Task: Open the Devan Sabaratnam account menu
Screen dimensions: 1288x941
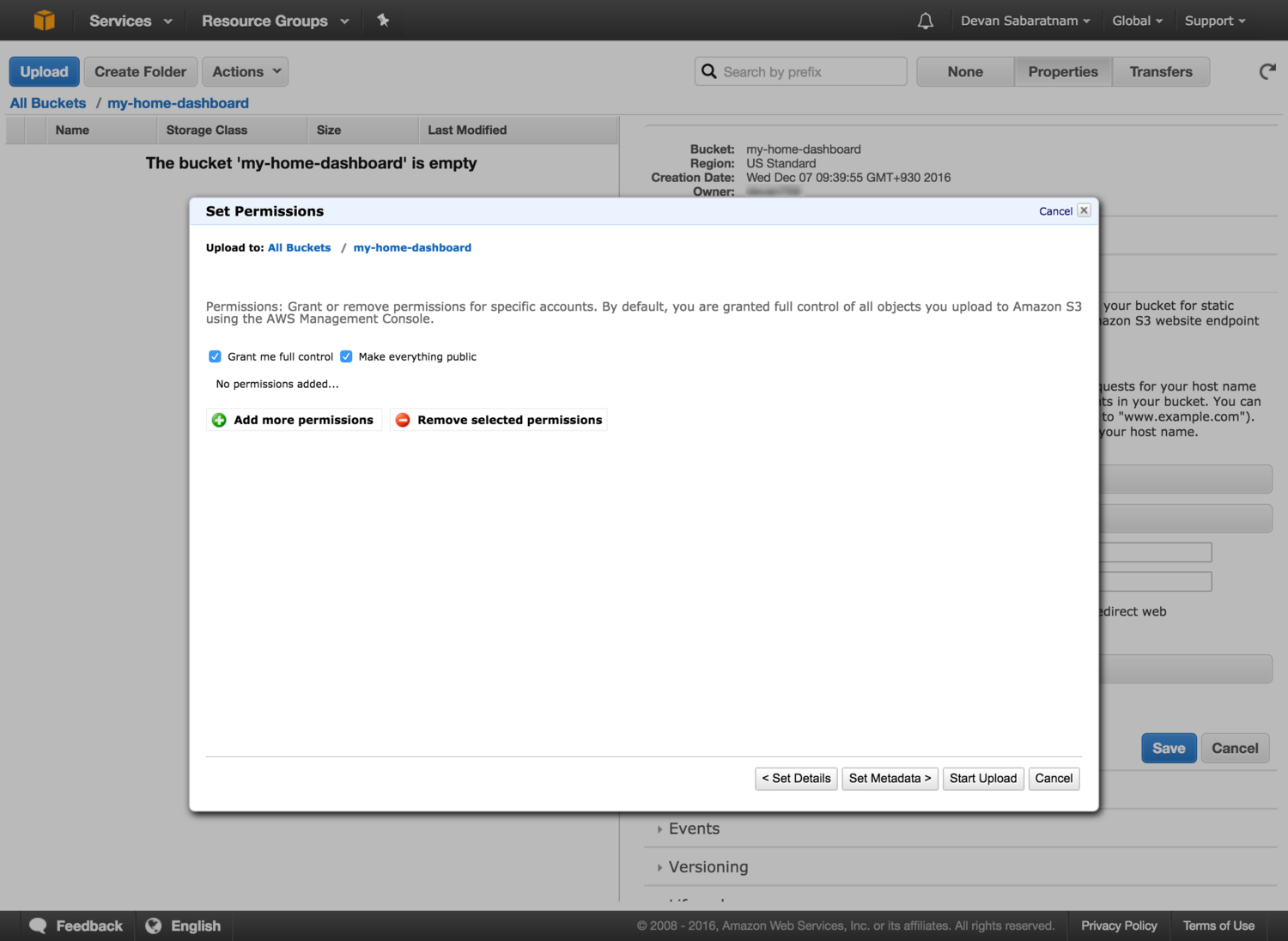Action: (1025, 21)
